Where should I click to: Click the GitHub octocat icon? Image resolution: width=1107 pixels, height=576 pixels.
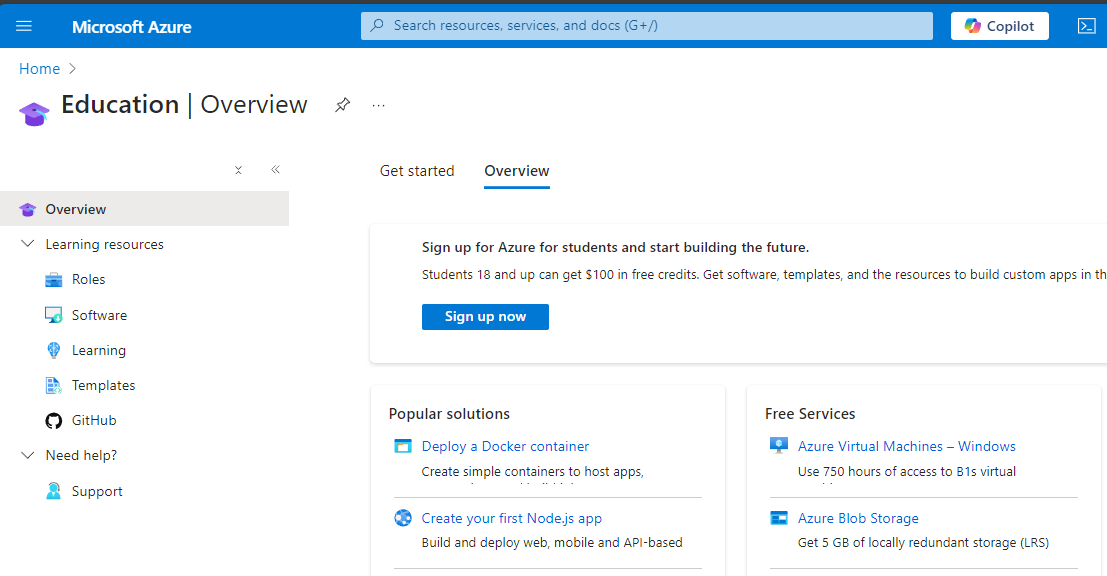(54, 421)
